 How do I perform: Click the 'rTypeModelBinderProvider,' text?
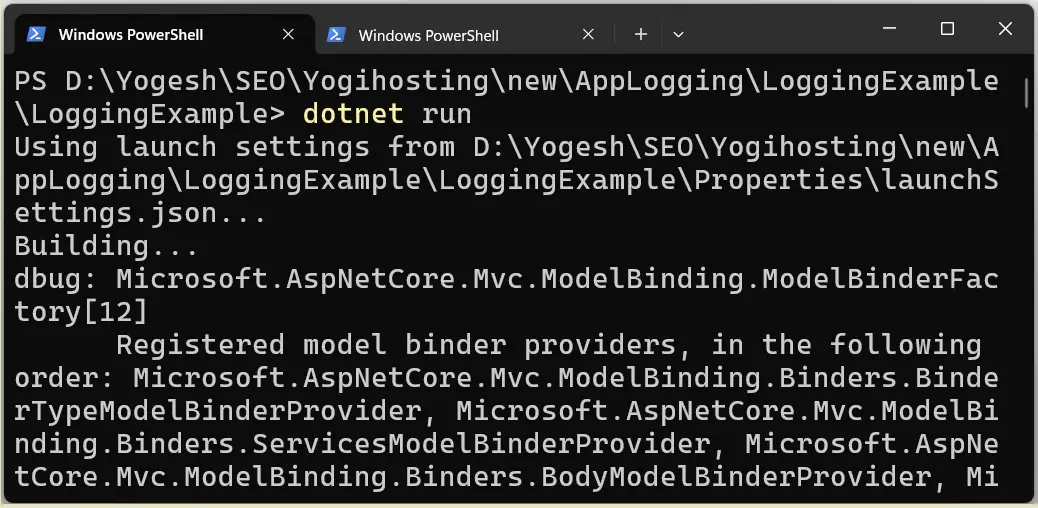coord(226,411)
